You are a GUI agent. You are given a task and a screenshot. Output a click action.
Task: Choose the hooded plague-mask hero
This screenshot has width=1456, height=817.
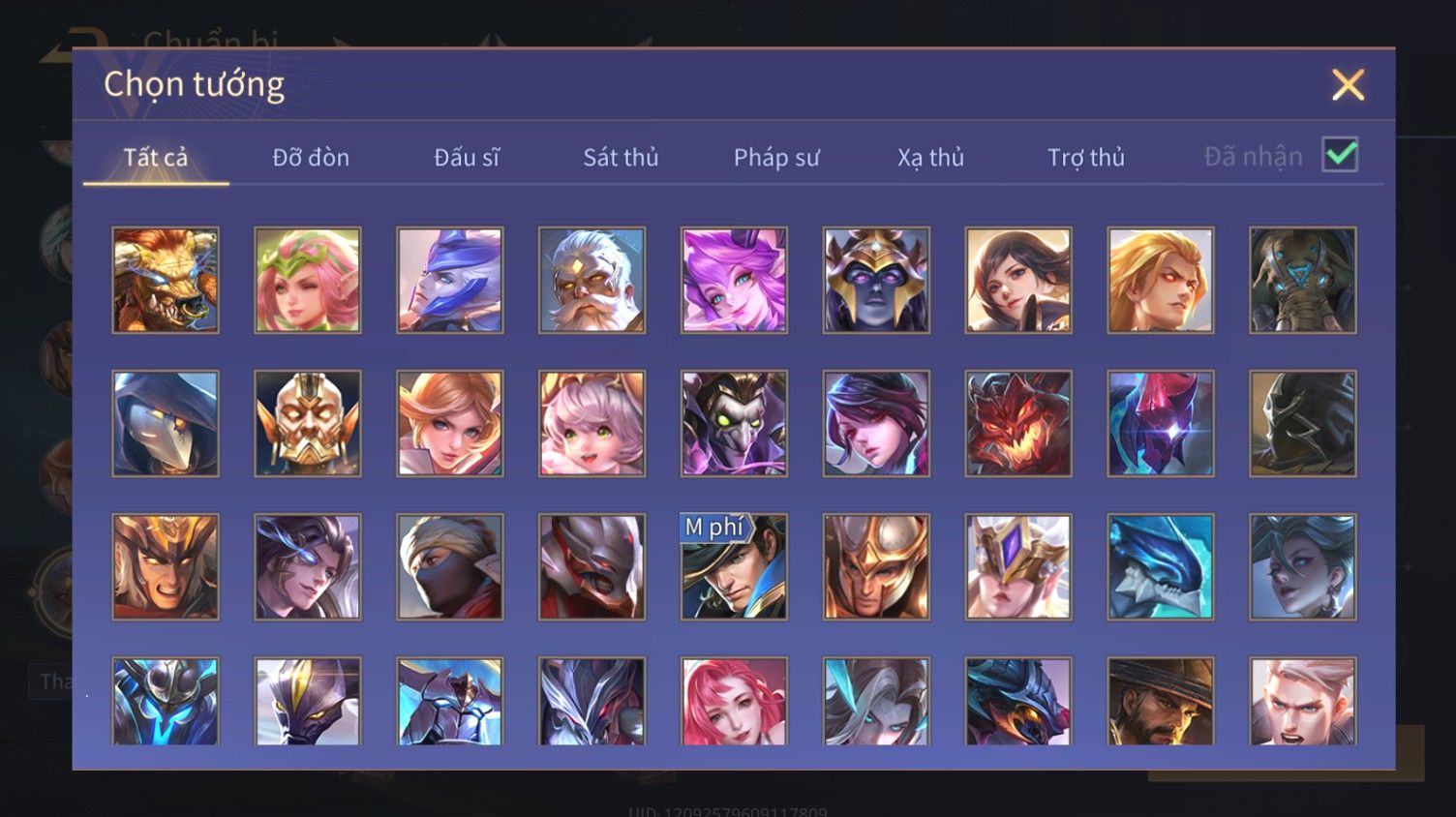click(166, 424)
